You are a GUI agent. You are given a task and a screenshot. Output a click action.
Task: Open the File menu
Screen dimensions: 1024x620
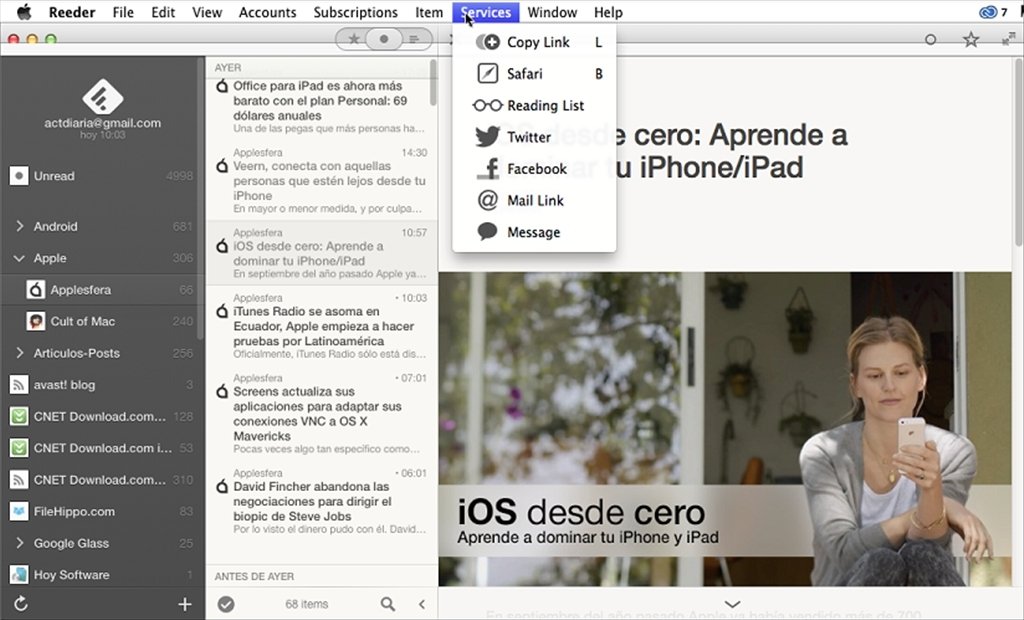click(123, 12)
